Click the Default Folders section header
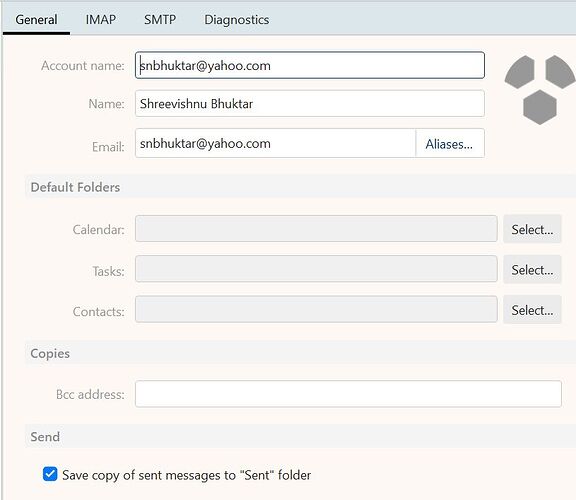Viewport: 576px width, 500px height. (x=75, y=187)
